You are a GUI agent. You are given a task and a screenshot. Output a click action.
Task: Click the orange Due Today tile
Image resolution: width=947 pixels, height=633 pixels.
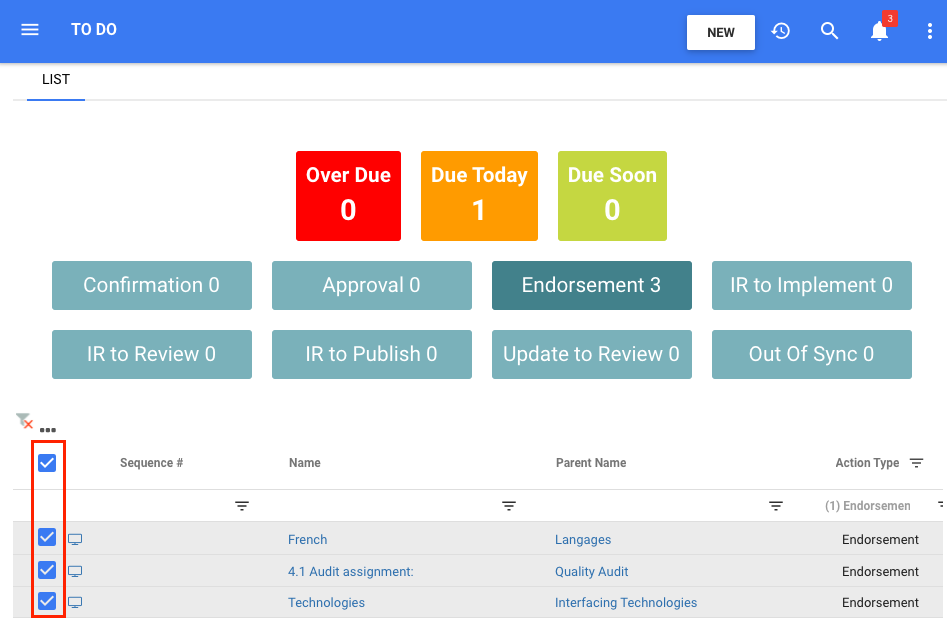coord(479,196)
